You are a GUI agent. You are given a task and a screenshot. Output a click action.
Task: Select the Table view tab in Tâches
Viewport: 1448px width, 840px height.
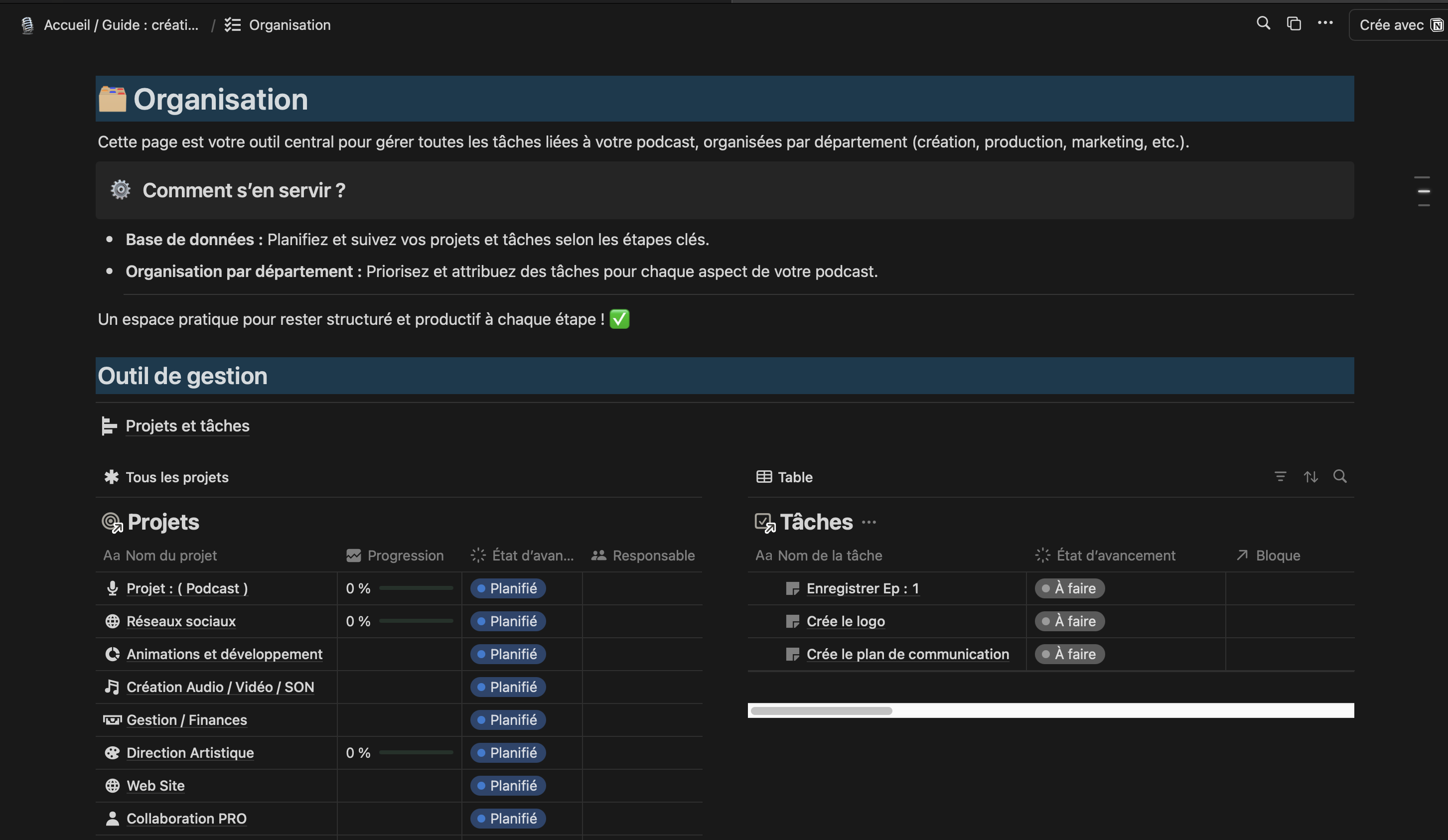pos(784,477)
